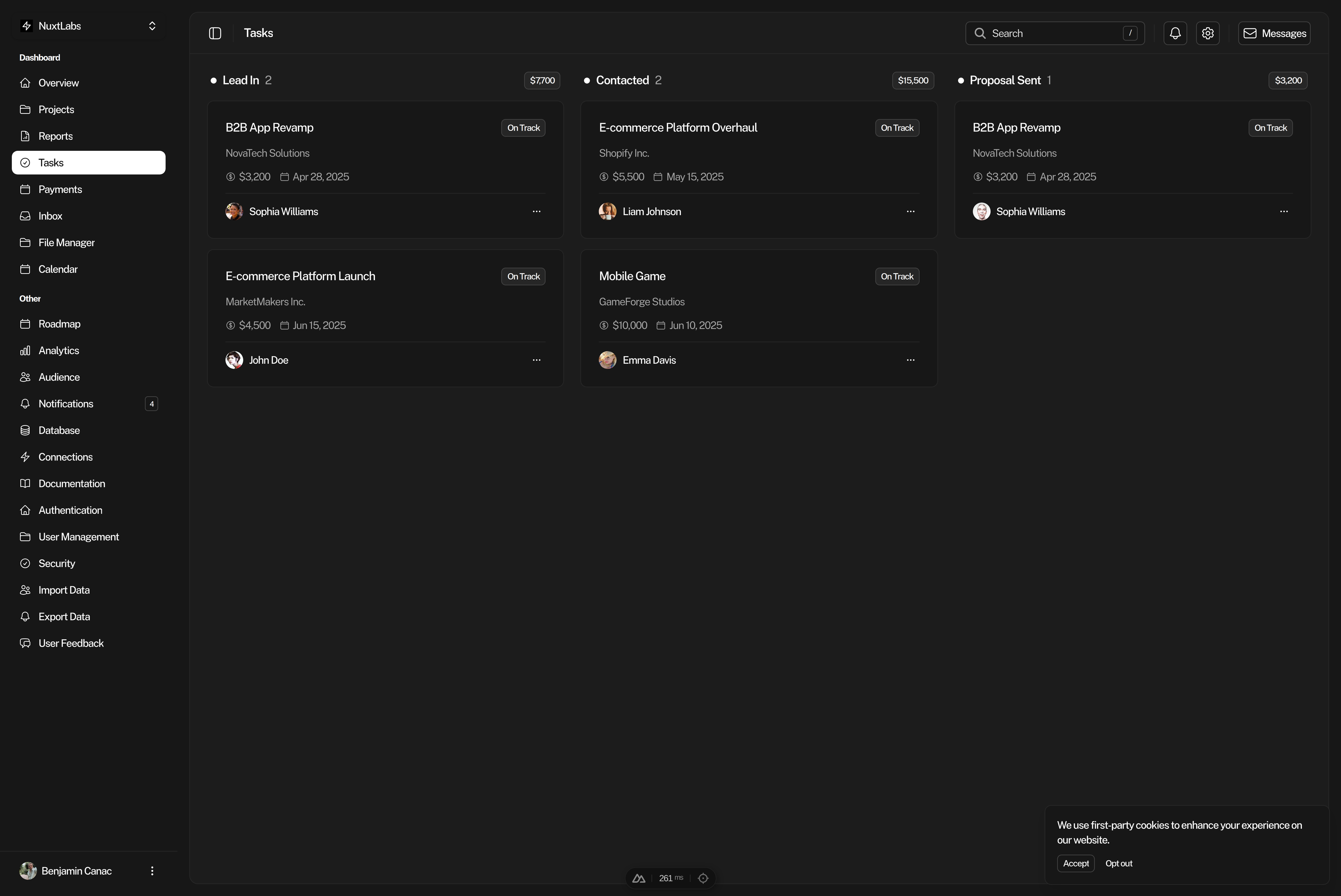Toggle the sidebar collapse icon

click(x=215, y=33)
